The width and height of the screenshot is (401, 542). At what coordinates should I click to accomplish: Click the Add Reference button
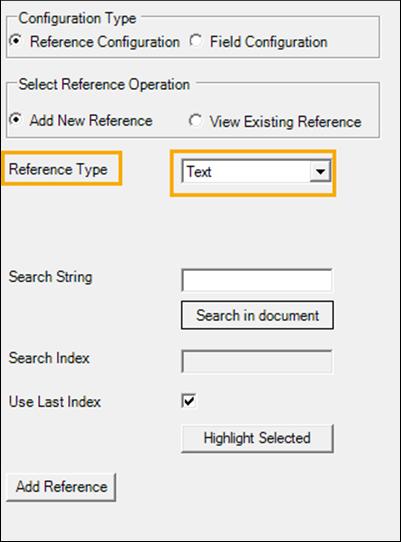[x=61, y=487]
